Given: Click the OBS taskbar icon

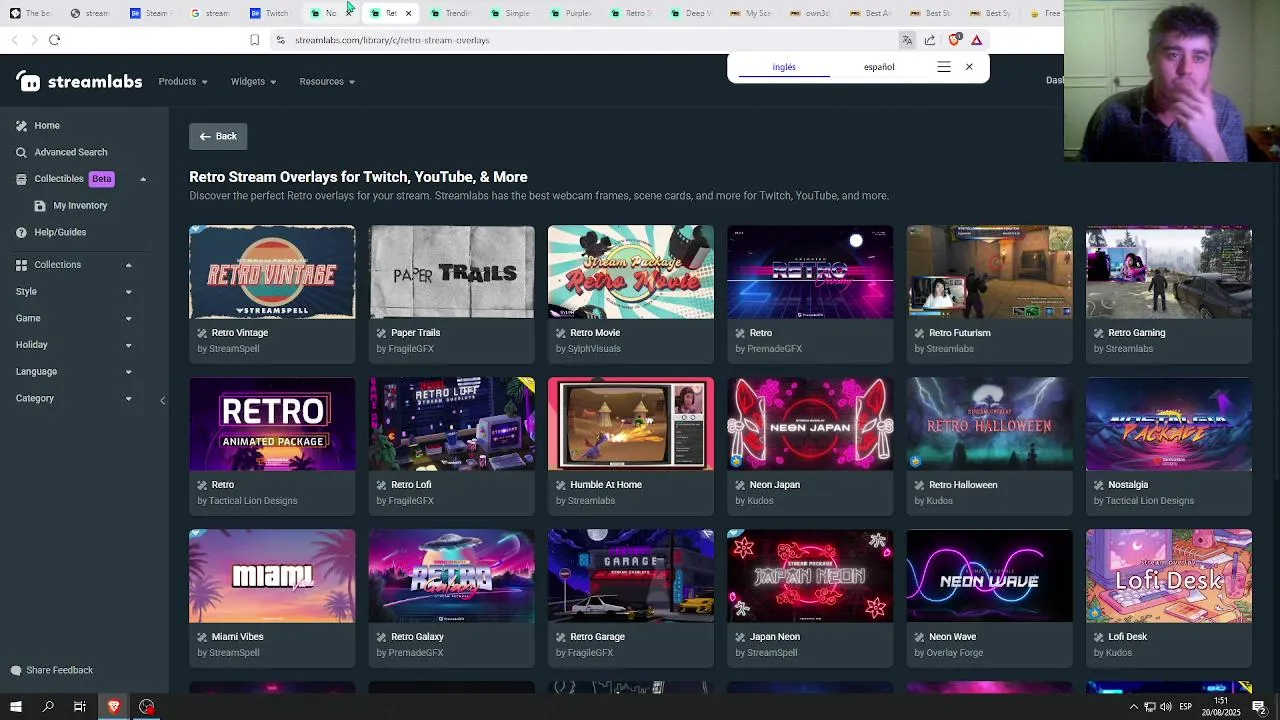Looking at the screenshot, I should click(x=147, y=707).
